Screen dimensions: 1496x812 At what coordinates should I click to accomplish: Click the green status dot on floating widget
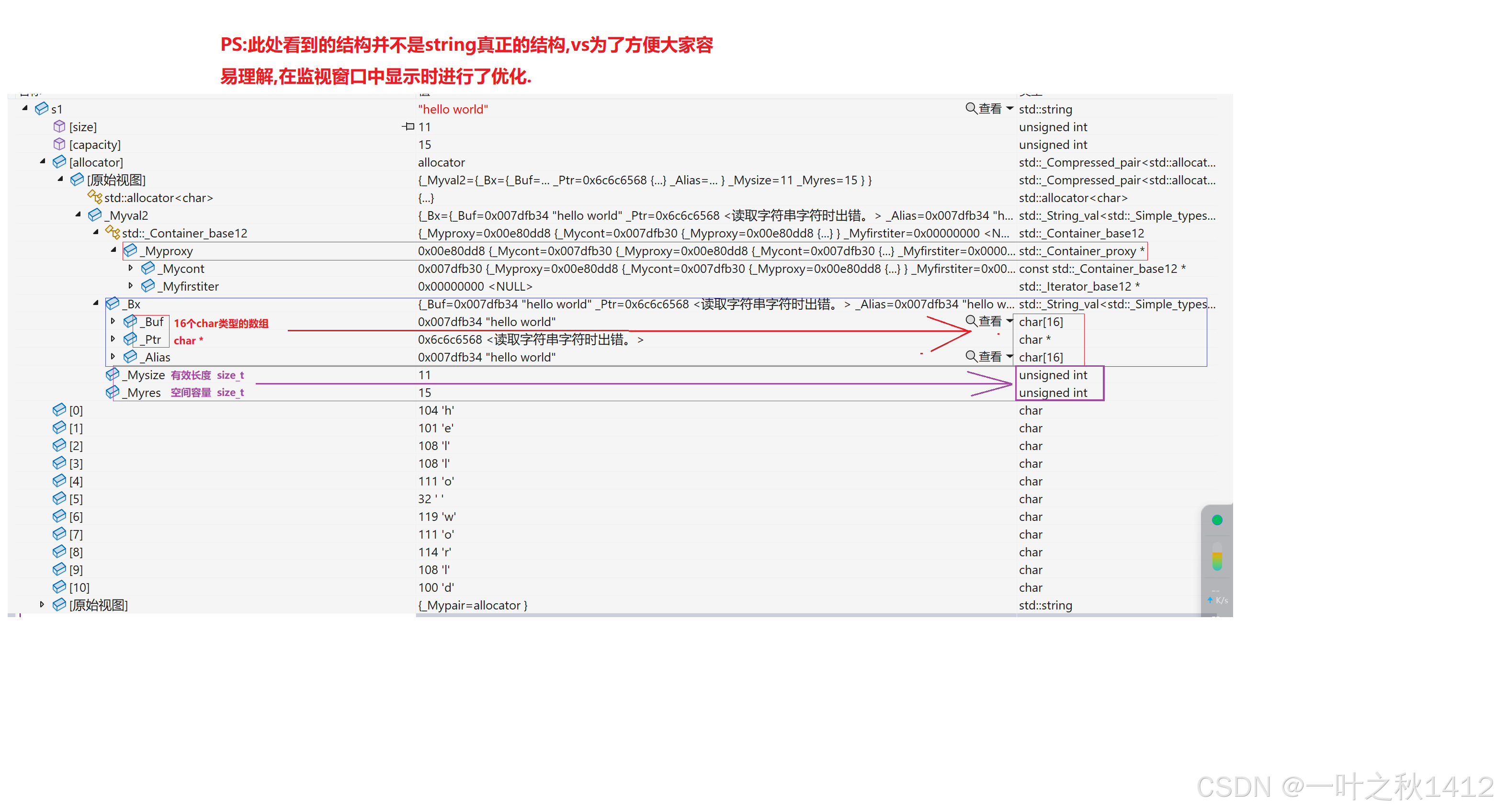(1217, 520)
